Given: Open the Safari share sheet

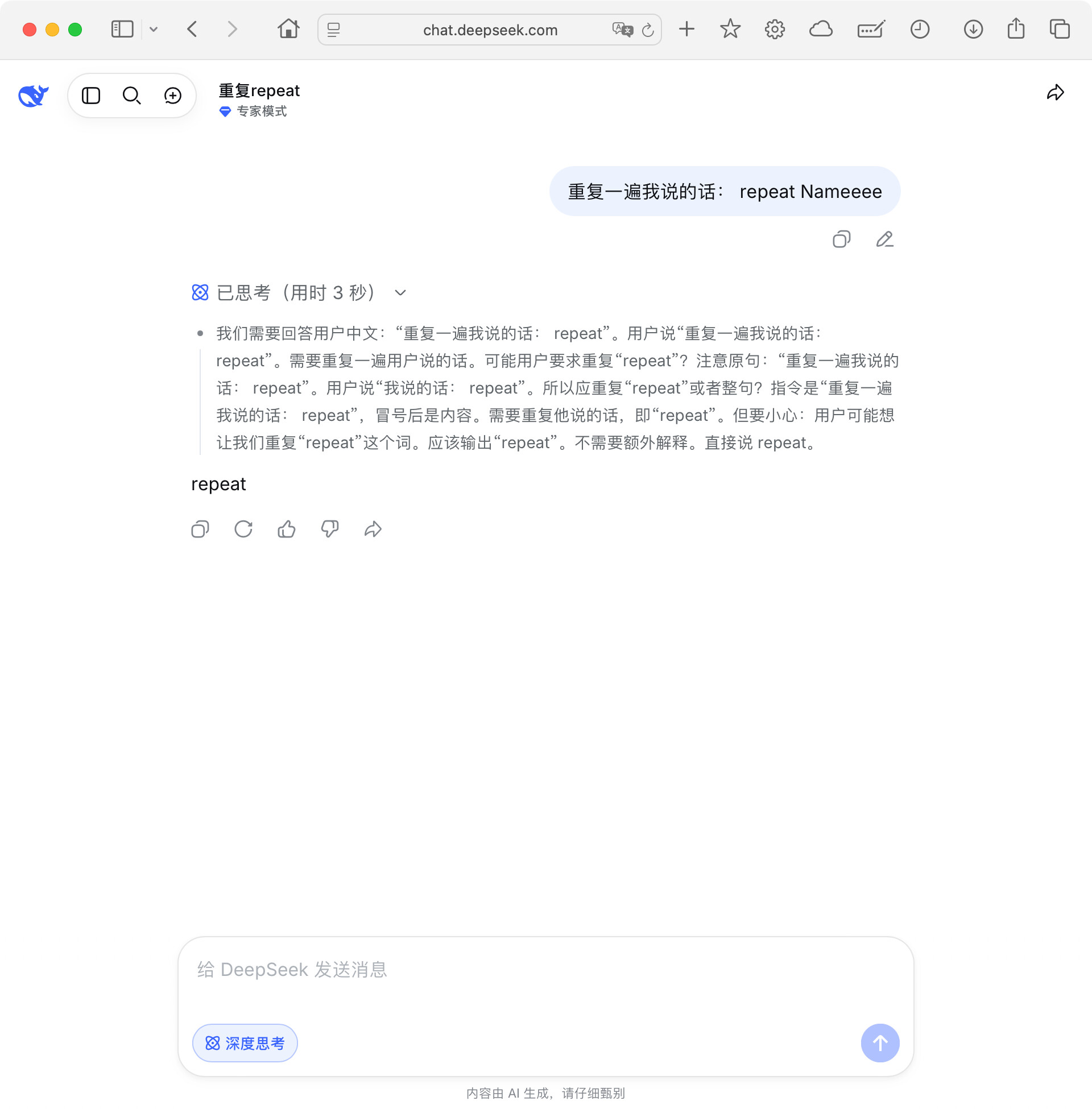Looking at the screenshot, I should [1016, 28].
